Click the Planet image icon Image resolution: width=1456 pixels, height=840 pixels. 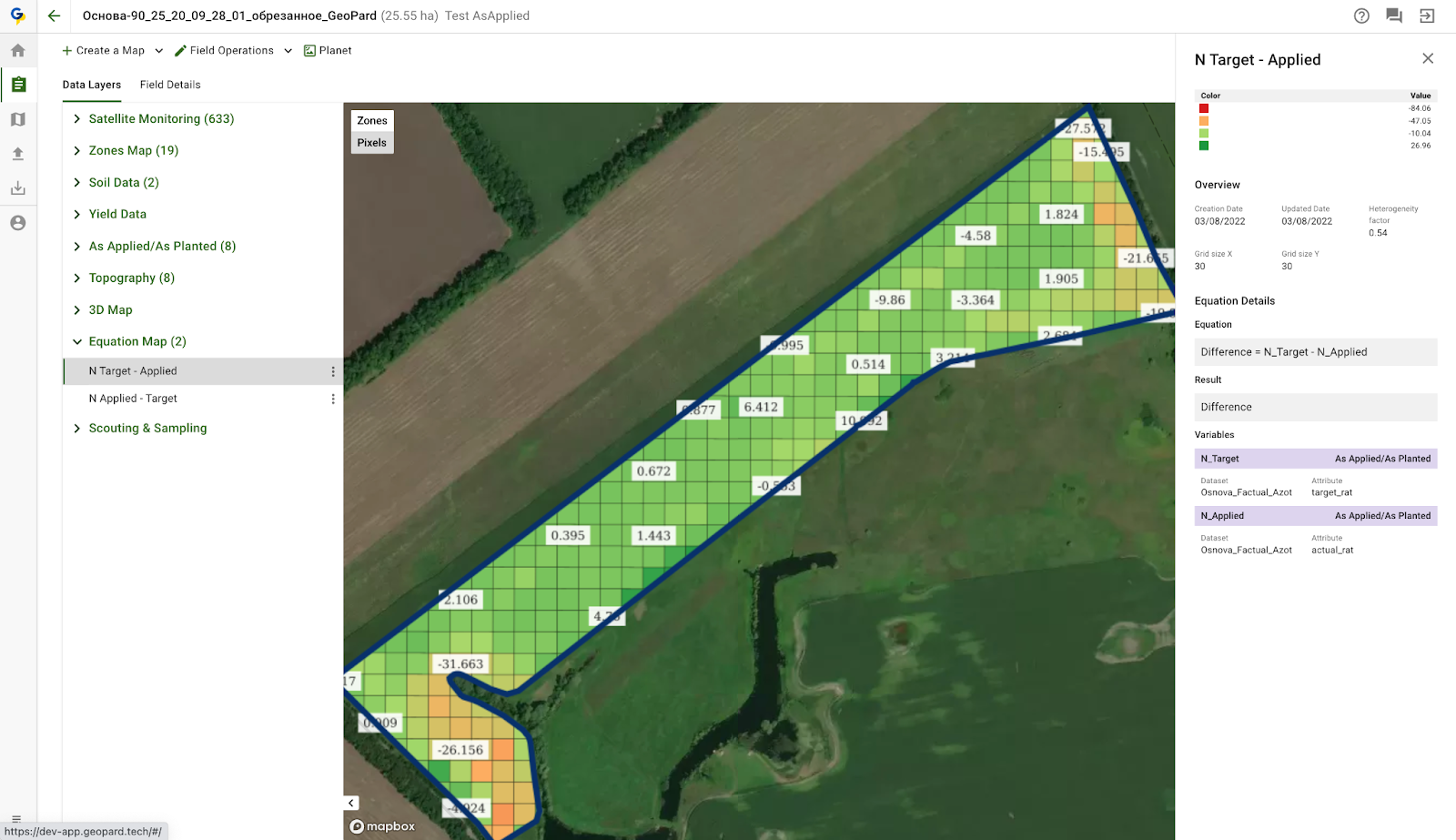309,51
